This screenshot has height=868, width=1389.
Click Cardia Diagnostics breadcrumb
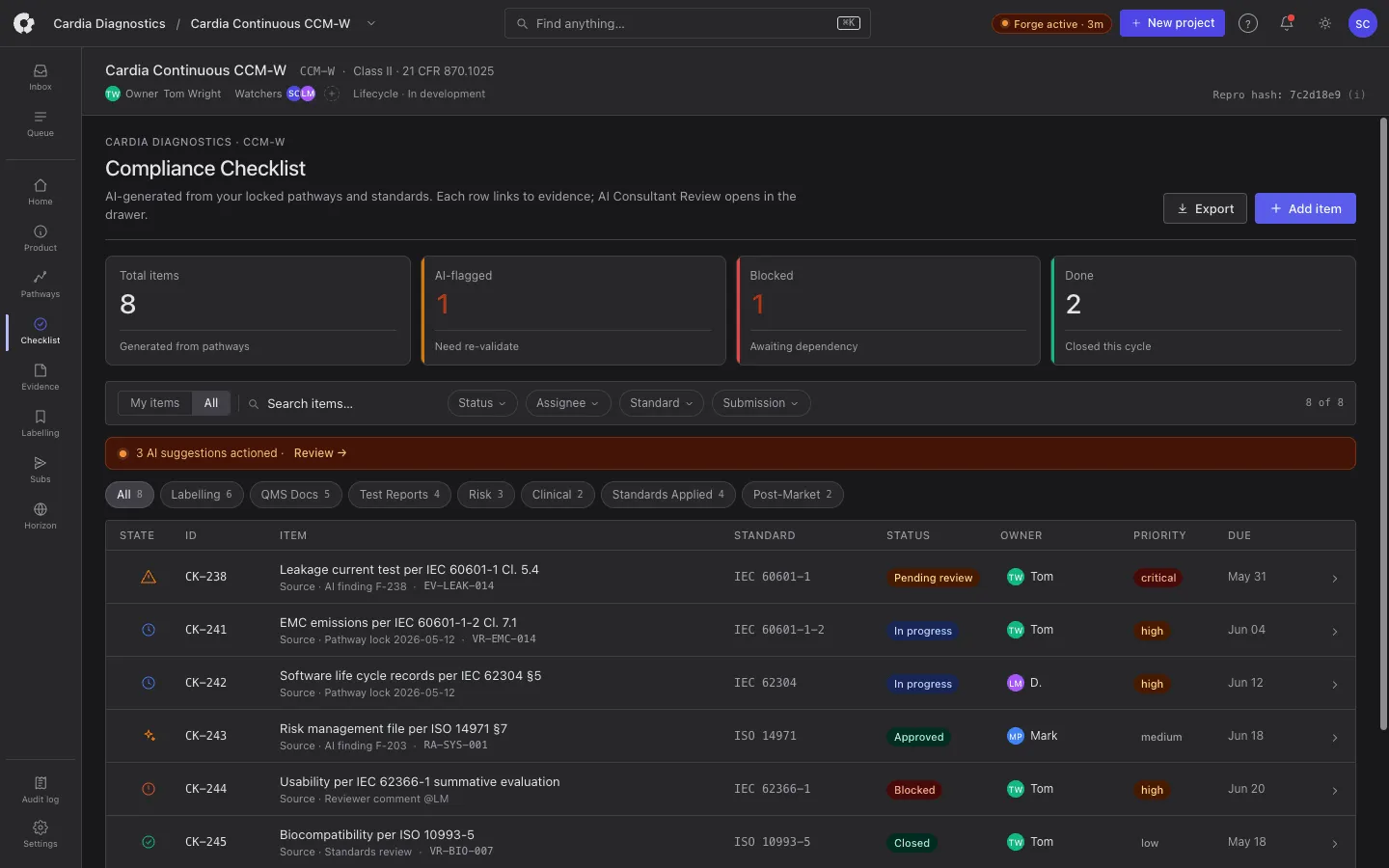(x=109, y=23)
